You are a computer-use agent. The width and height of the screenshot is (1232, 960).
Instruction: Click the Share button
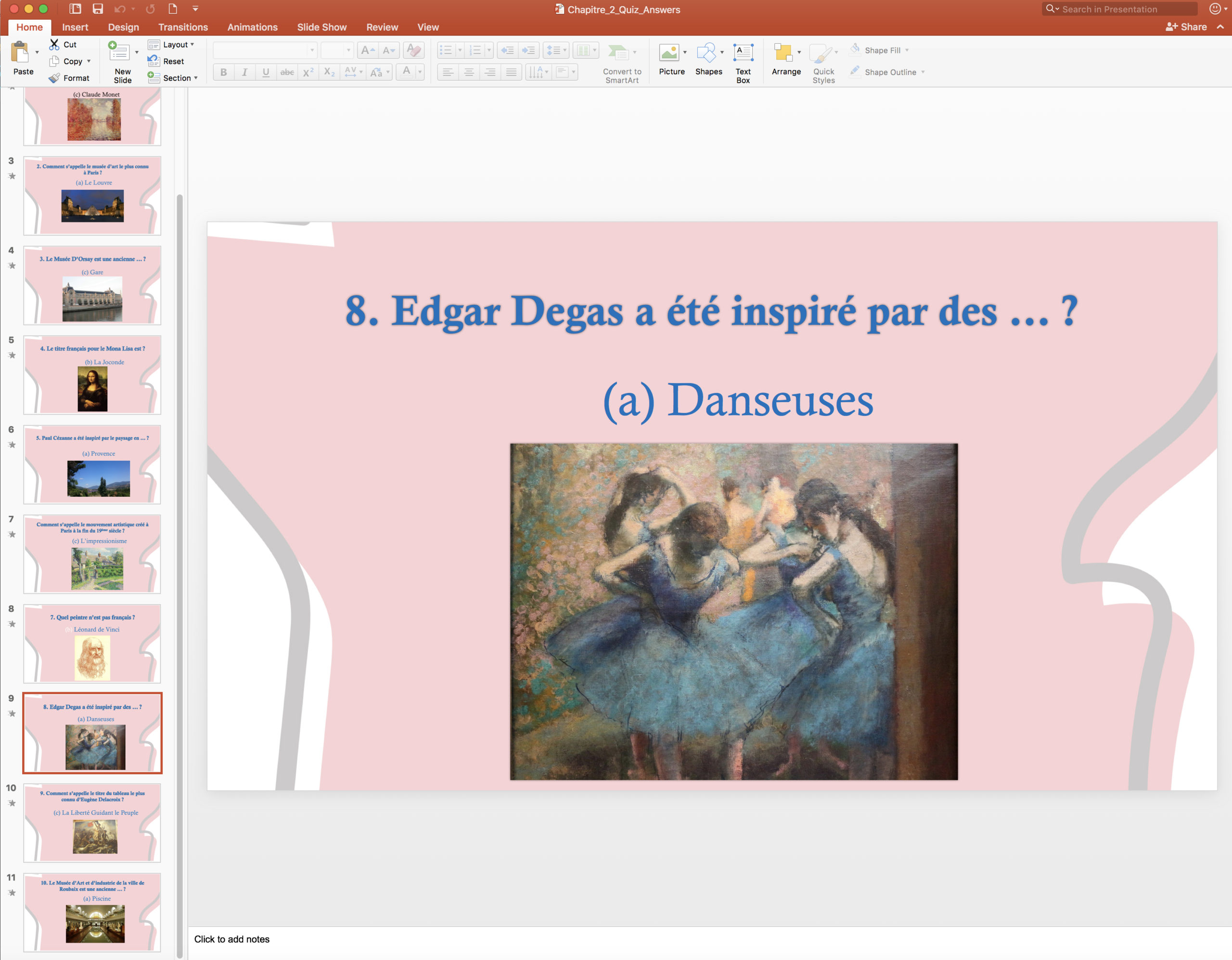(1186, 26)
